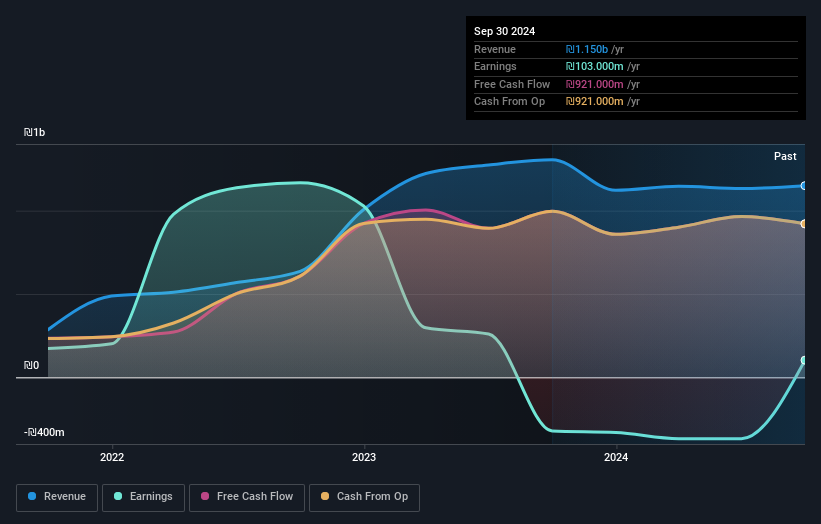Image resolution: width=821 pixels, height=524 pixels.
Task: Click the Earnings row label in tooltip
Action: click(x=495, y=66)
